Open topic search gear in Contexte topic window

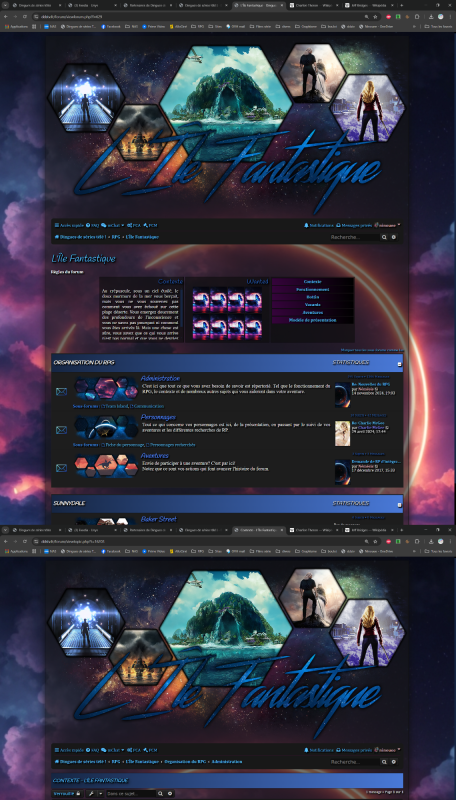(x=170, y=793)
